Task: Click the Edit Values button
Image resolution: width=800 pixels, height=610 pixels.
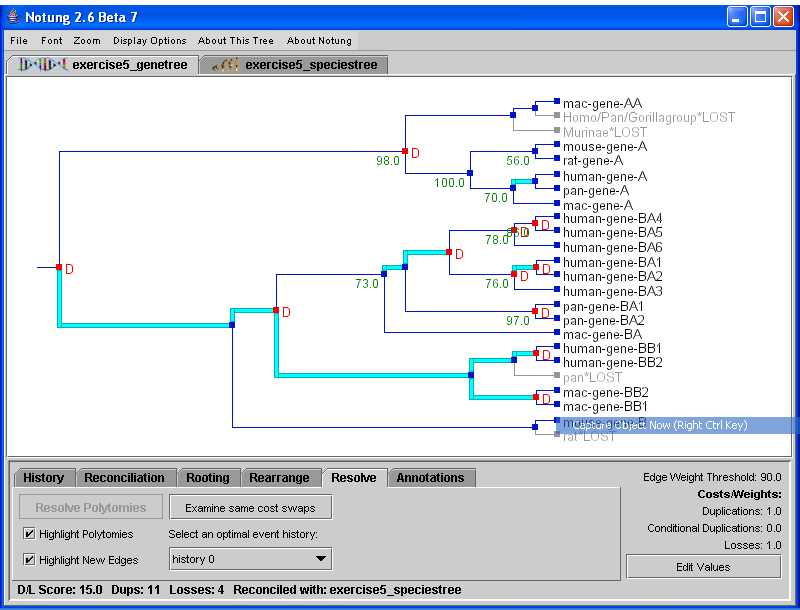Action: [x=702, y=567]
